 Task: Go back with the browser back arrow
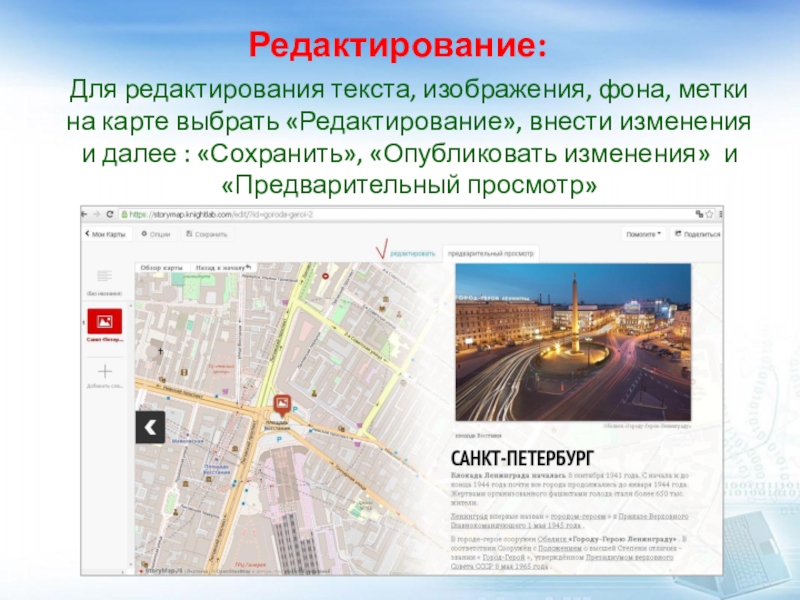(84, 214)
